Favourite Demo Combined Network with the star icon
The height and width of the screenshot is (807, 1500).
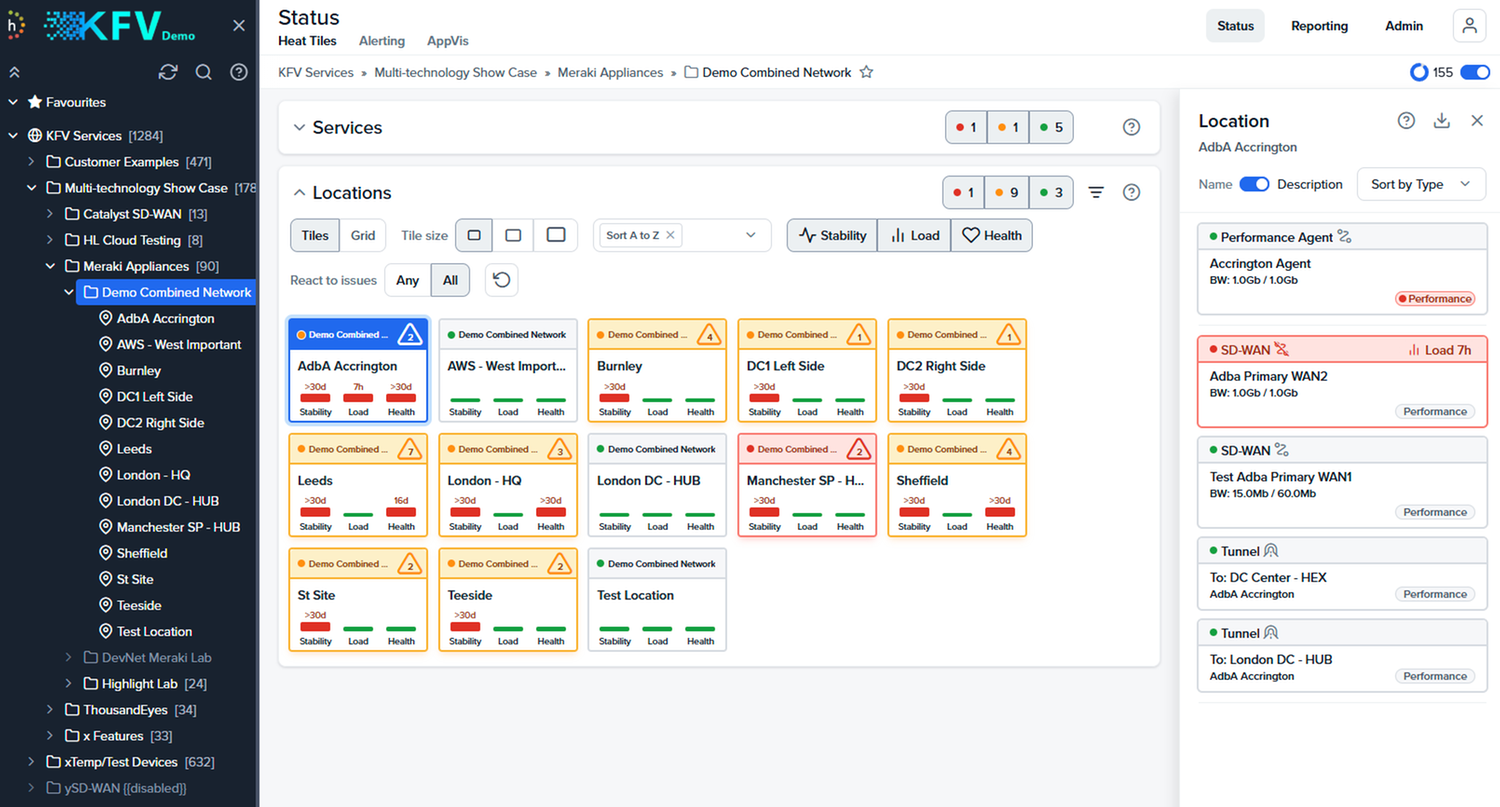[x=867, y=72]
